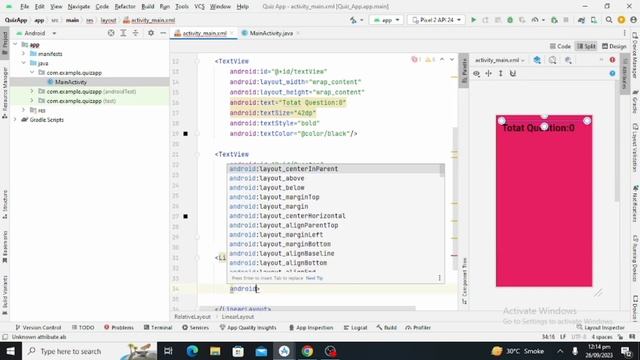Open the Android project view dropdown
This screenshot has width=640, height=360.
(x=36, y=33)
